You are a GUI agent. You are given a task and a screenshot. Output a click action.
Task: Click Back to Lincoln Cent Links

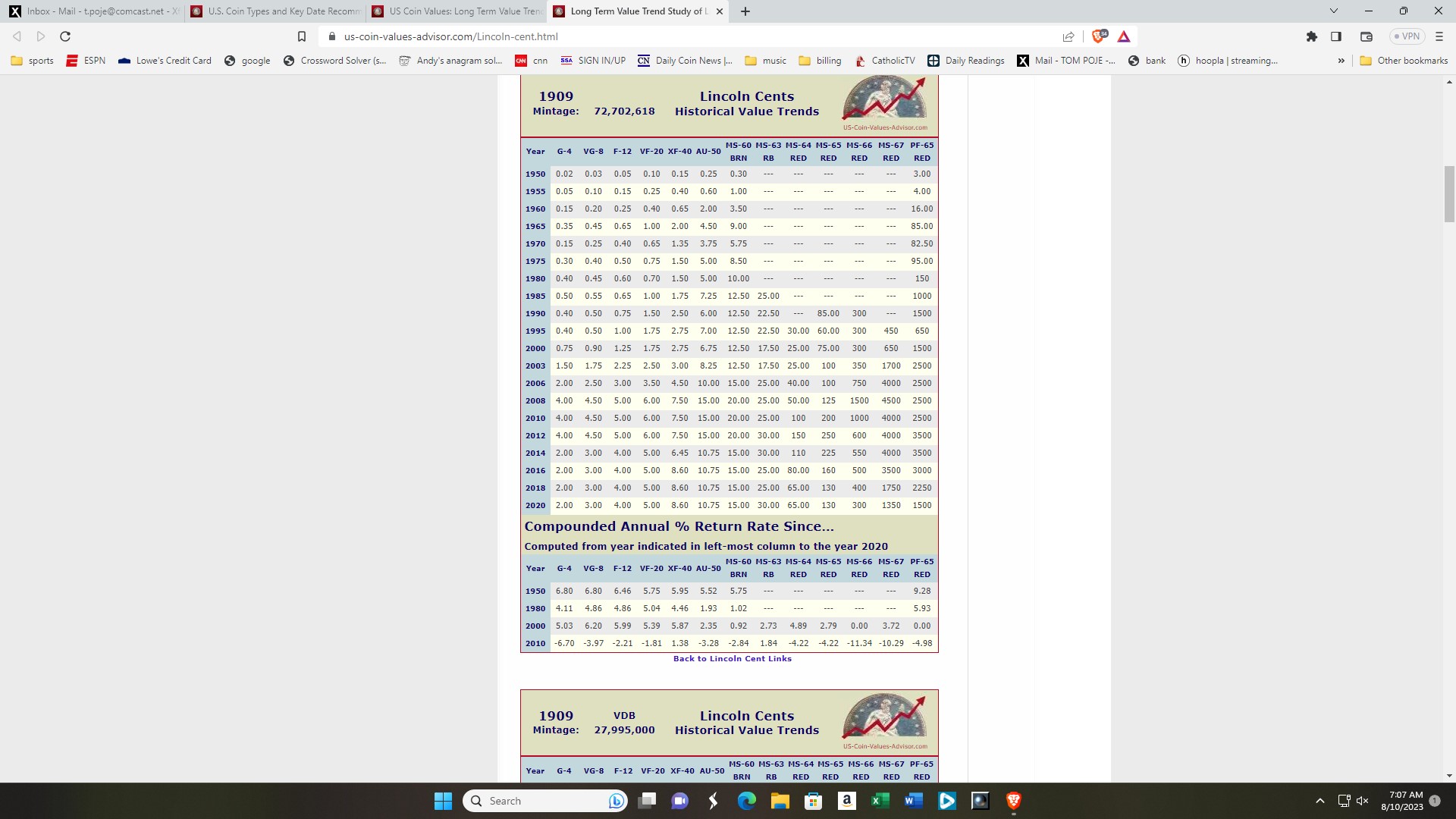[732, 658]
